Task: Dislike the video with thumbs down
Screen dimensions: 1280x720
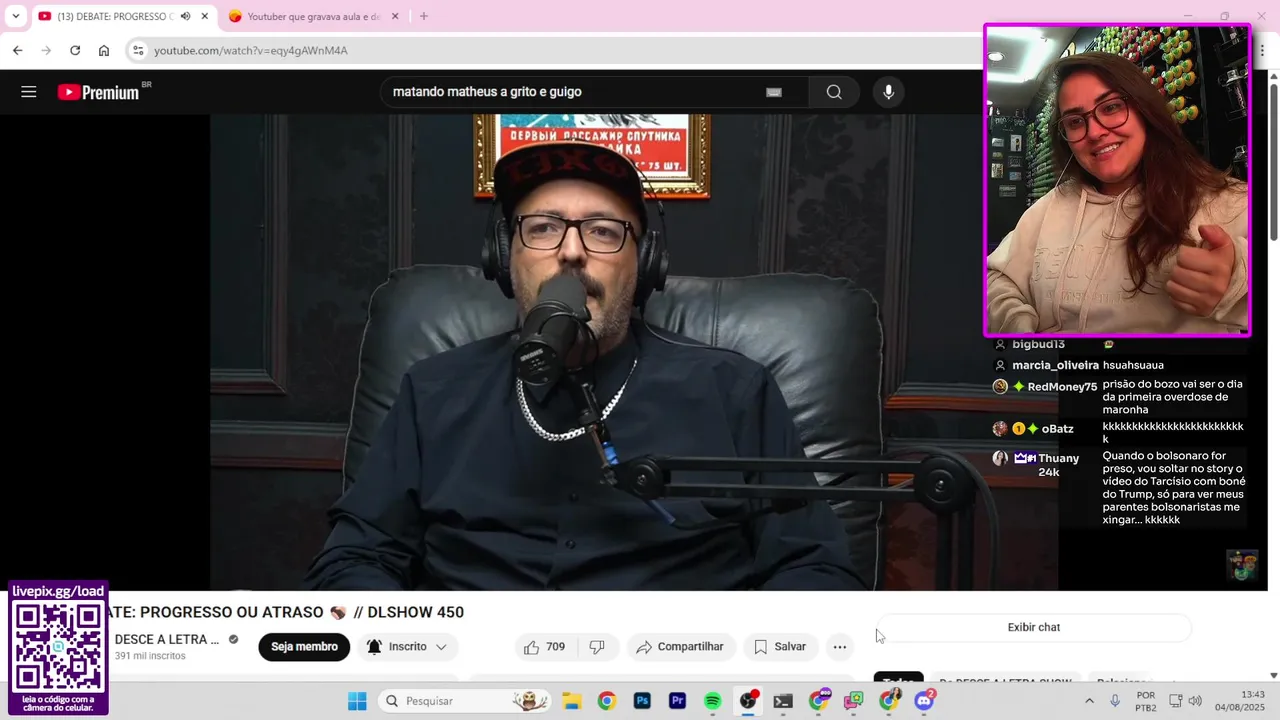Action: [597, 647]
